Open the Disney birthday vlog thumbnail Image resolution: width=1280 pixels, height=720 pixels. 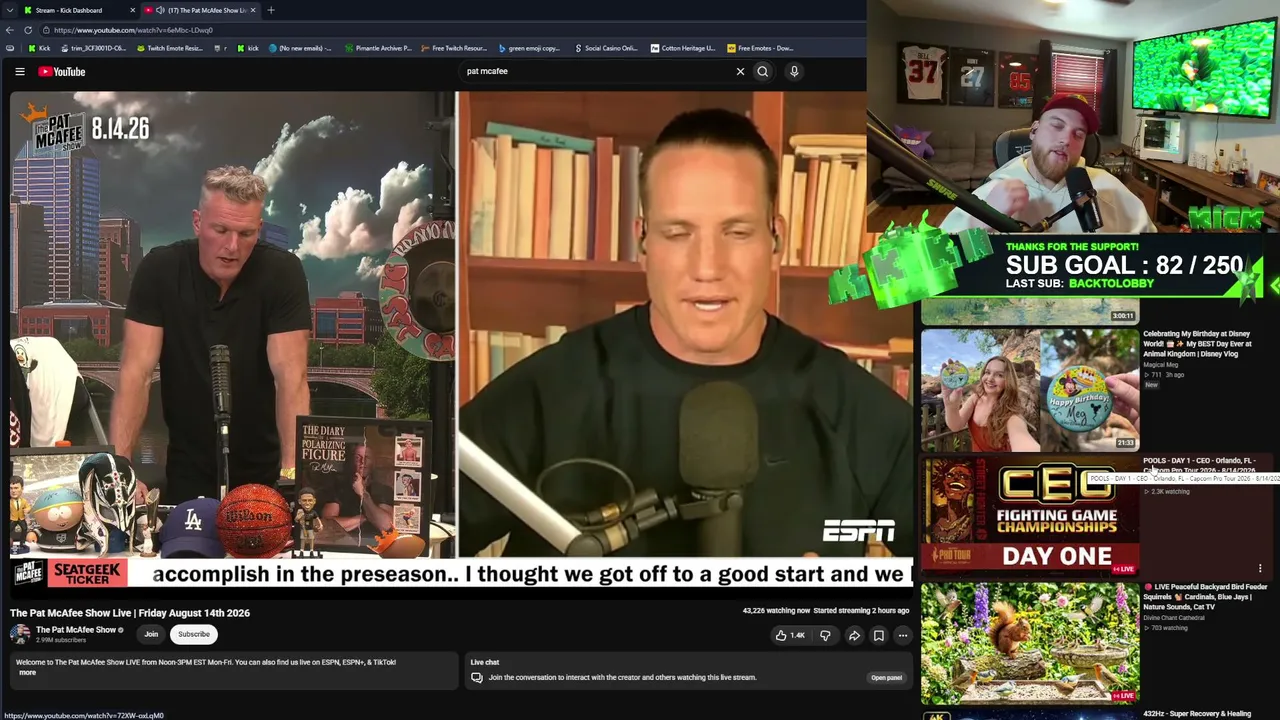[1030, 390]
